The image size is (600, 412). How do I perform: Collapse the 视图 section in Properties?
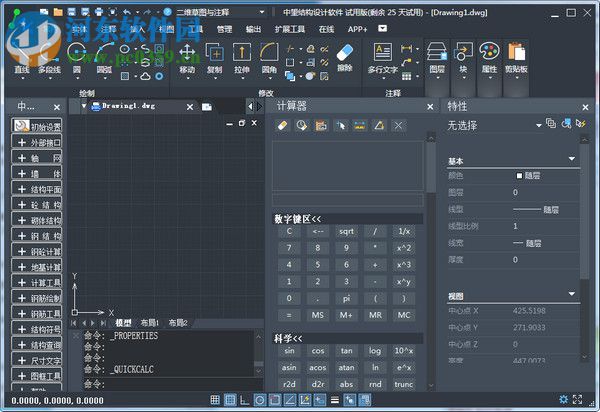coord(572,294)
